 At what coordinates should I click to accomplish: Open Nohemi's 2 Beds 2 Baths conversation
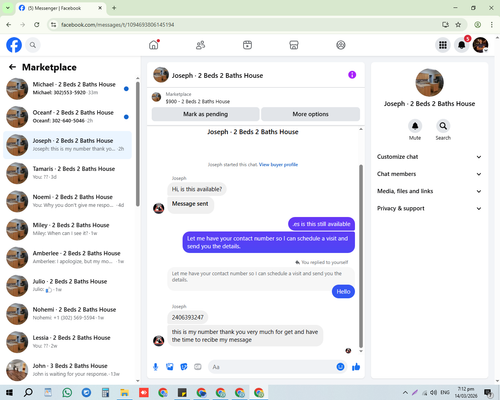click(x=68, y=314)
